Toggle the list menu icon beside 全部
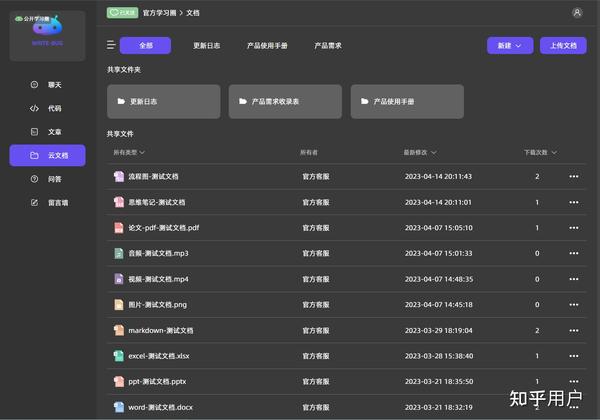Viewport: 600px width, 420px height. coord(111,45)
